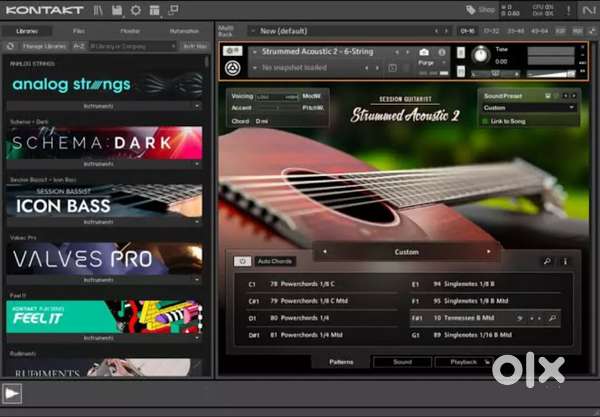This screenshot has height=417, width=600.
Task: Open instrument info icon
Action: pyautogui.click(x=442, y=52)
